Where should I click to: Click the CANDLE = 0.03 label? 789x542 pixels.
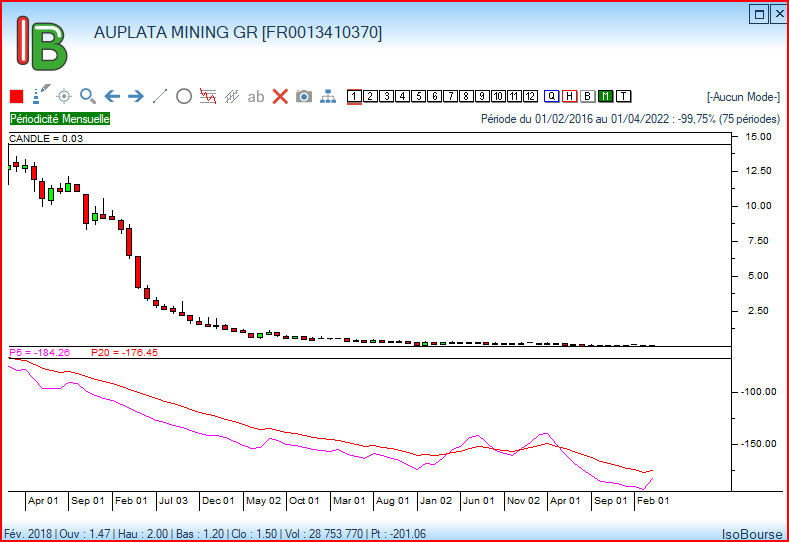click(x=46, y=138)
